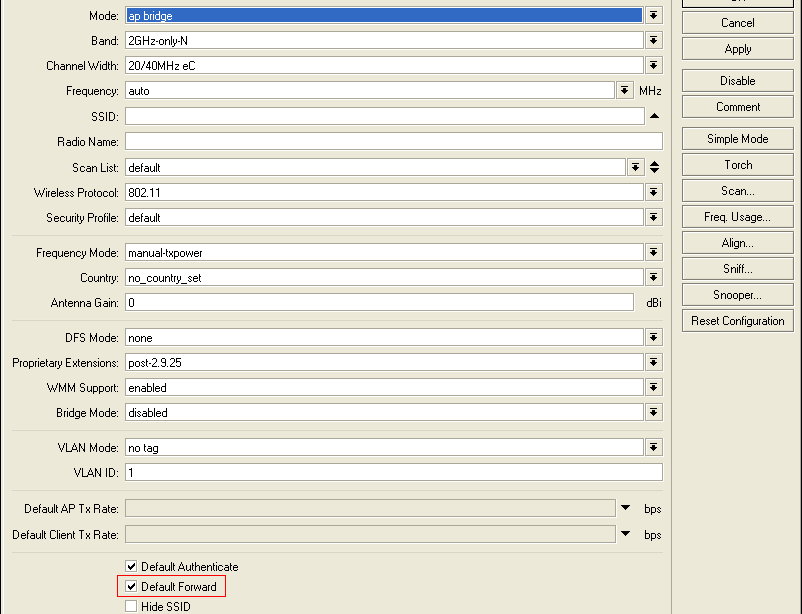Image resolution: width=802 pixels, height=614 pixels.
Task: Open the Country dropdown arrow
Action: [x=653, y=277]
